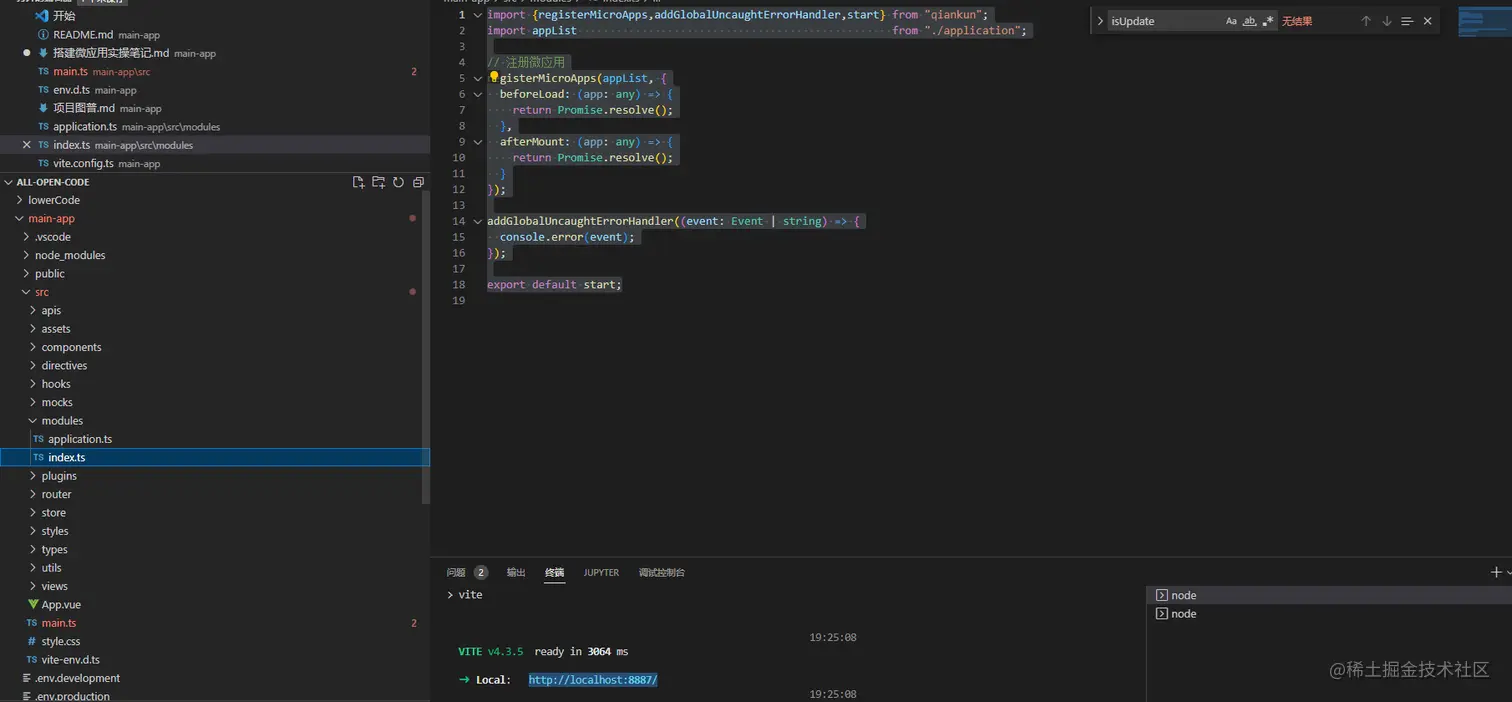Select first node terminal instance
Screen dimensions: 1512x702
1329,595
